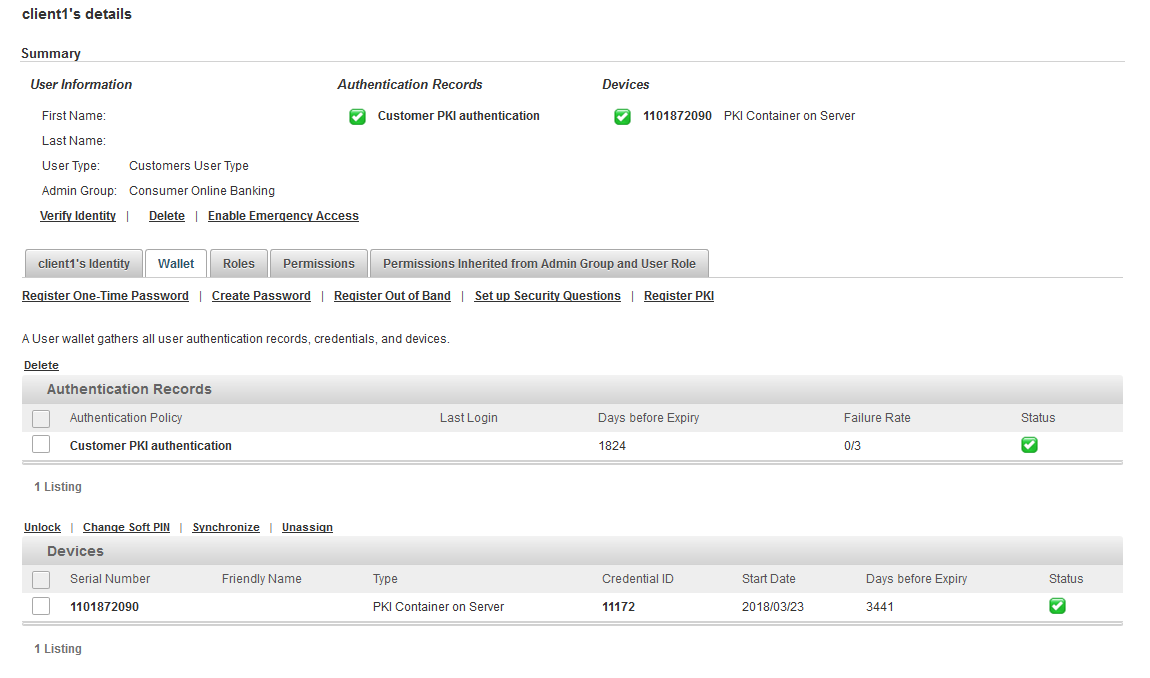Select the Wallet tab
This screenshot has width=1150, height=678.
click(176, 263)
